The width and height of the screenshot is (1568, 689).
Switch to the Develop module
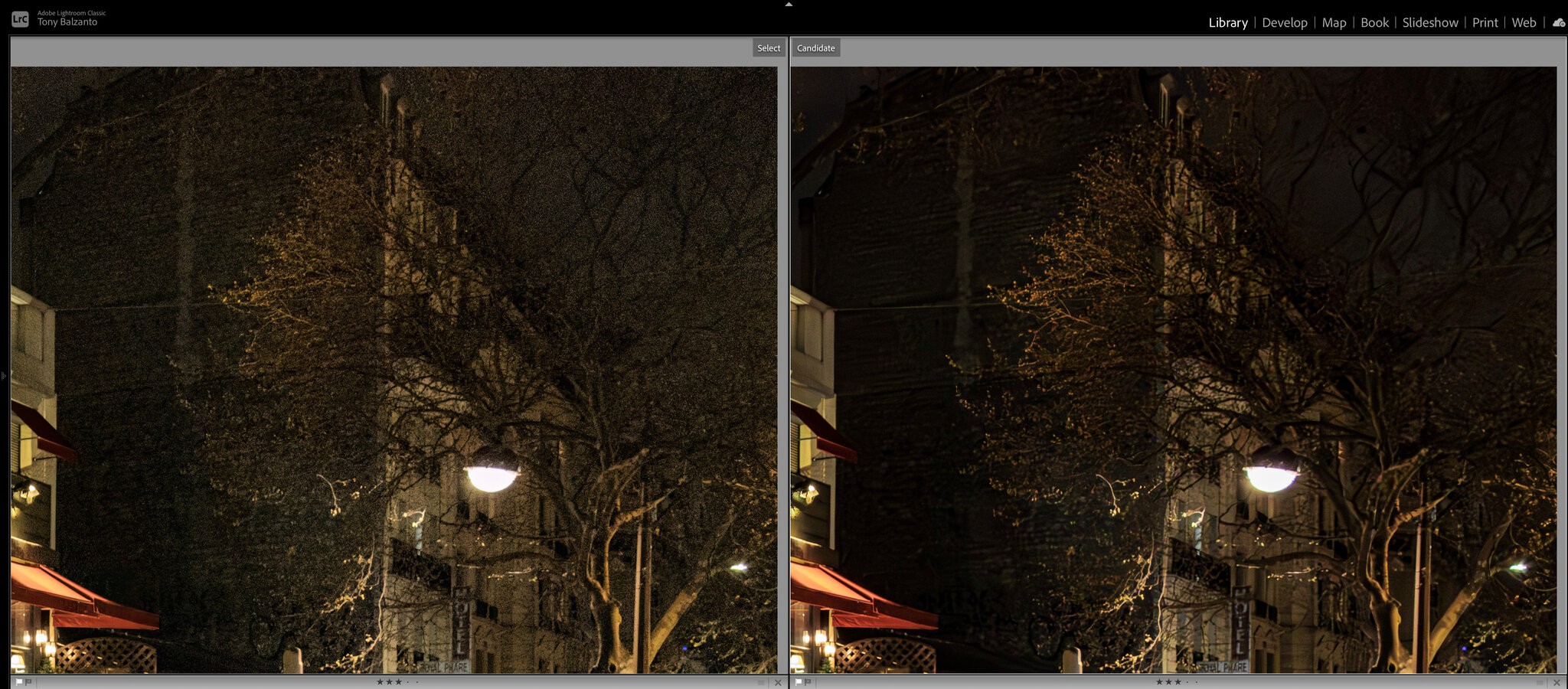(x=1284, y=23)
